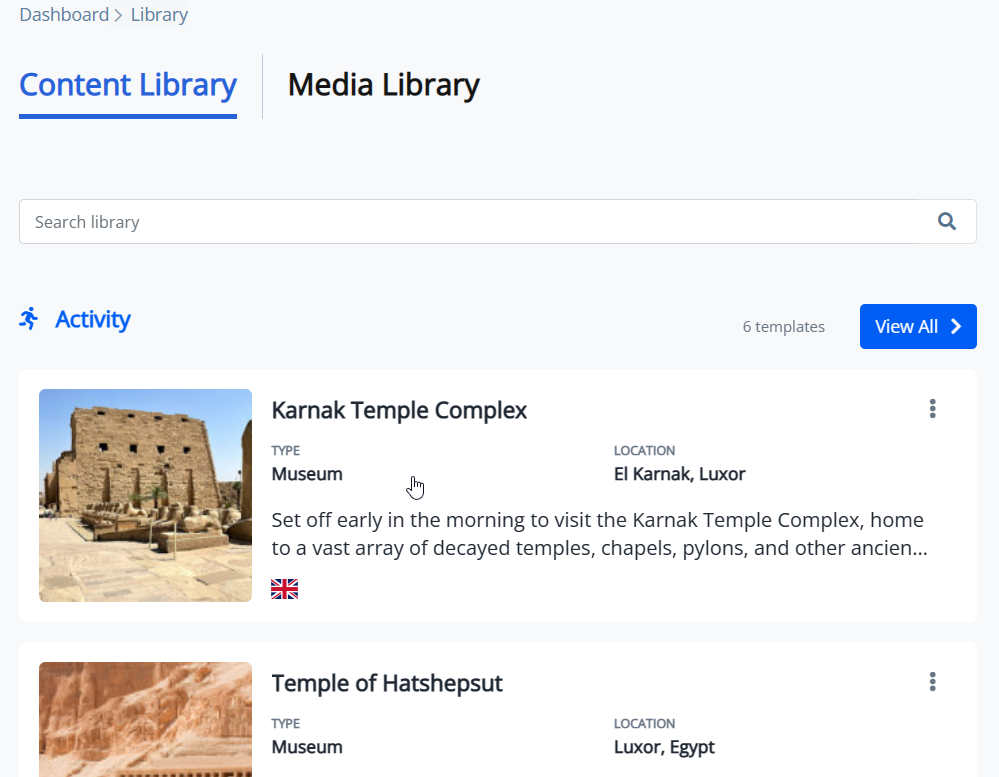The image size is (999, 777).
Task: Click the Karnak Temple Complex title
Action: (x=399, y=411)
